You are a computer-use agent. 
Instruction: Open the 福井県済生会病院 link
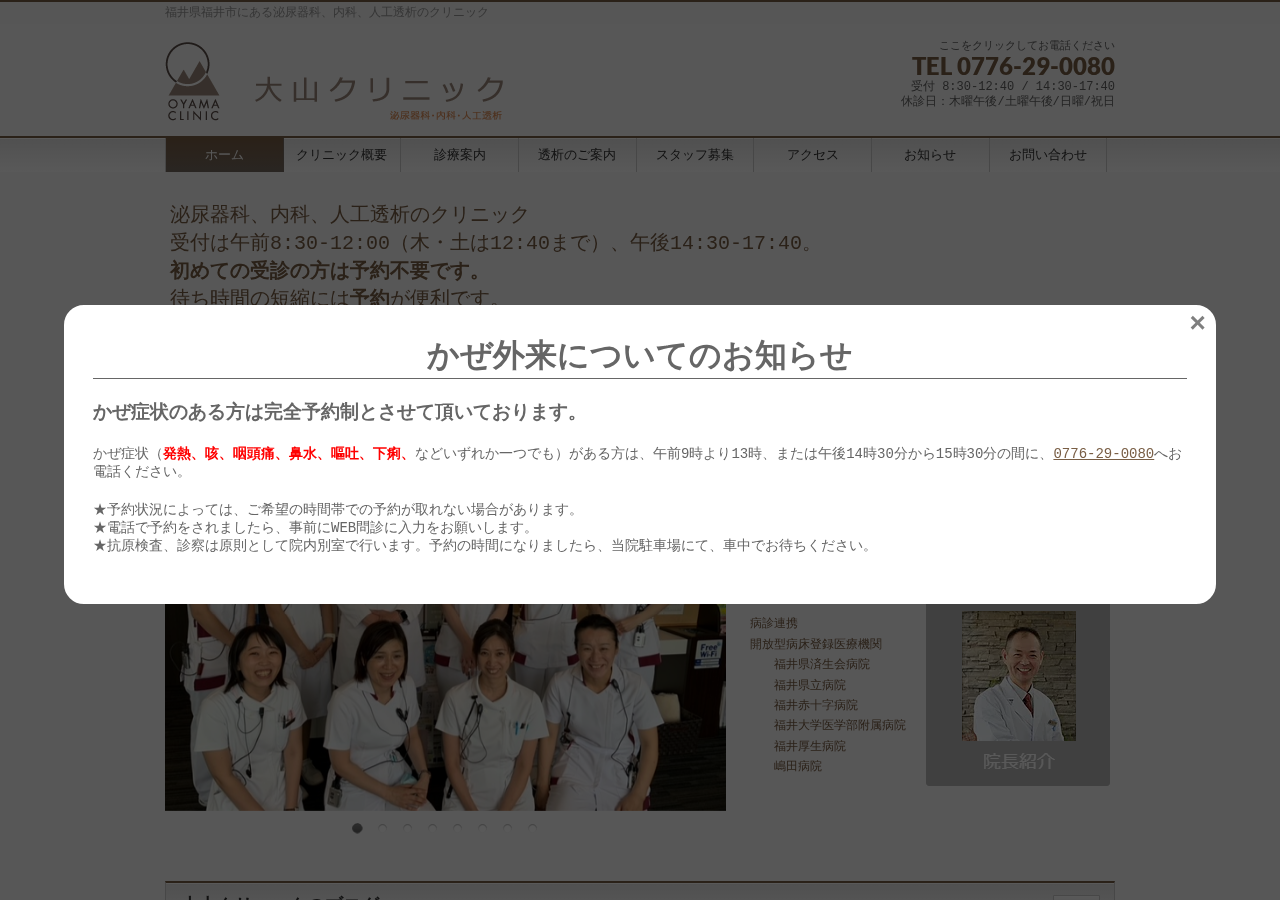pos(822,664)
